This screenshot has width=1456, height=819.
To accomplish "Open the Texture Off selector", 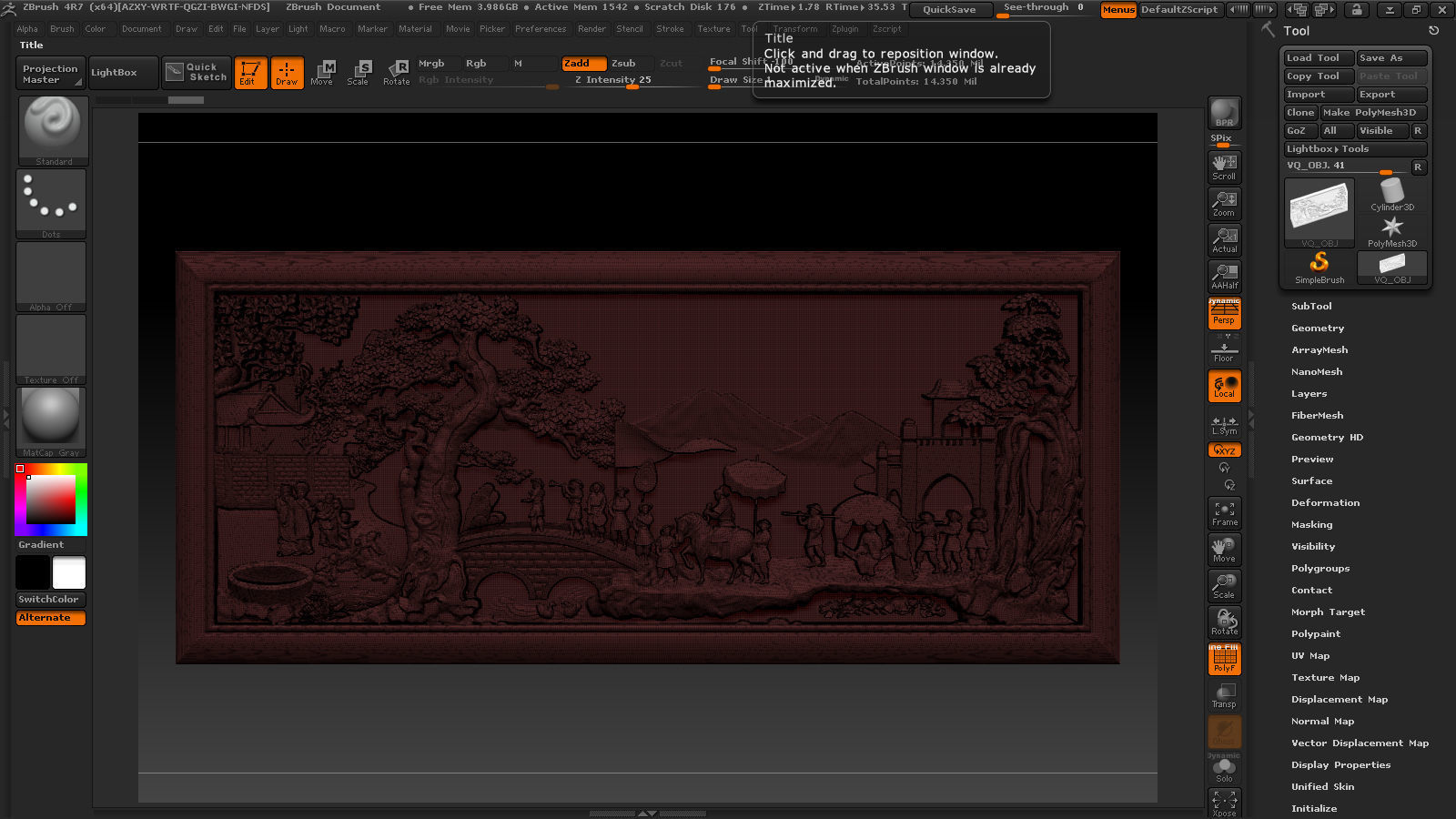I will (x=51, y=349).
